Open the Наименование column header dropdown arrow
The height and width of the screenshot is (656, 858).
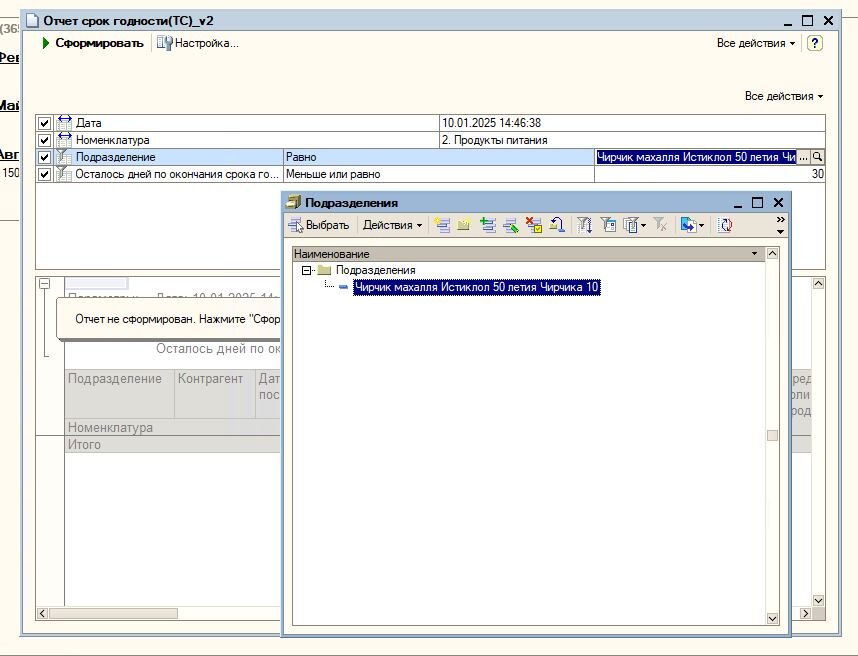point(754,254)
